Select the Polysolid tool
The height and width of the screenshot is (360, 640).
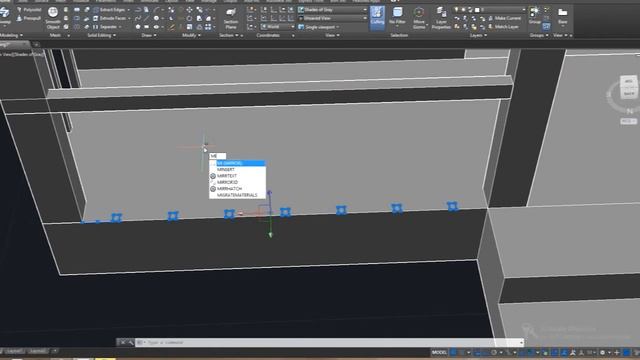pyautogui.click(x=29, y=10)
